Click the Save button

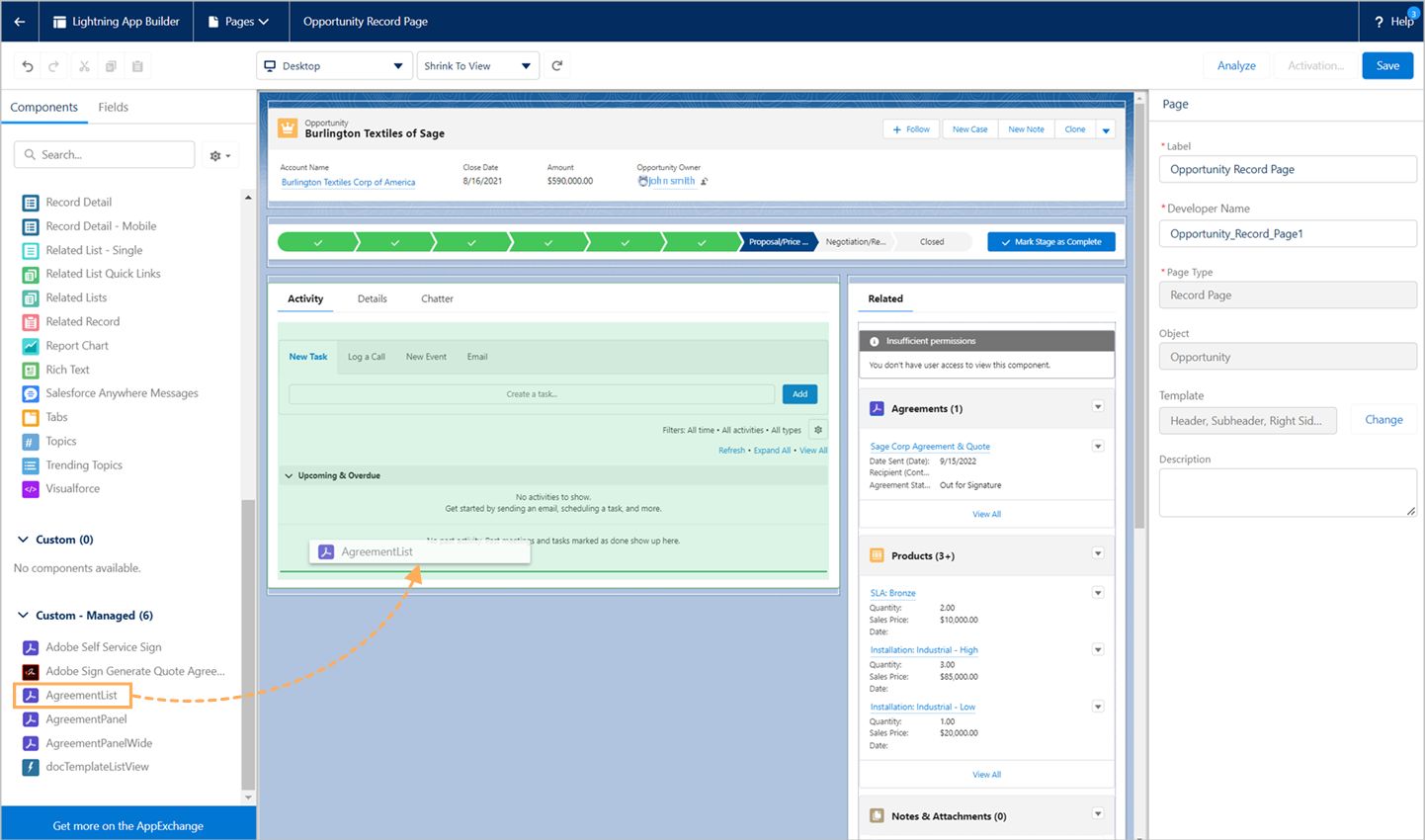click(1387, 66)
